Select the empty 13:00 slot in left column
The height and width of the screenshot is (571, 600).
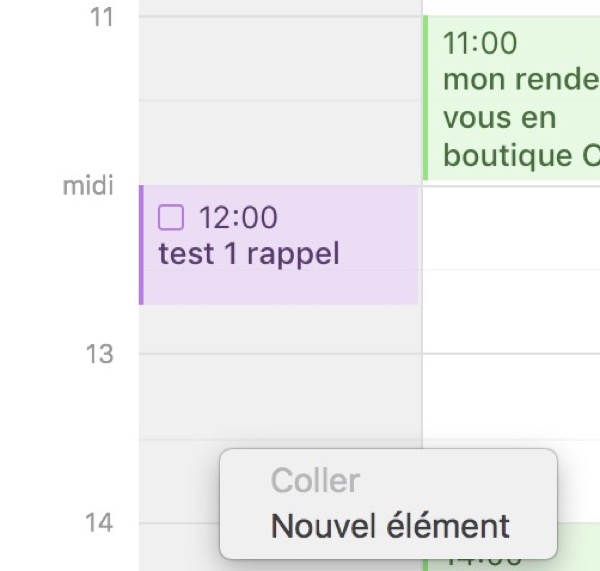pyautogui.click(x=278, y=395)
